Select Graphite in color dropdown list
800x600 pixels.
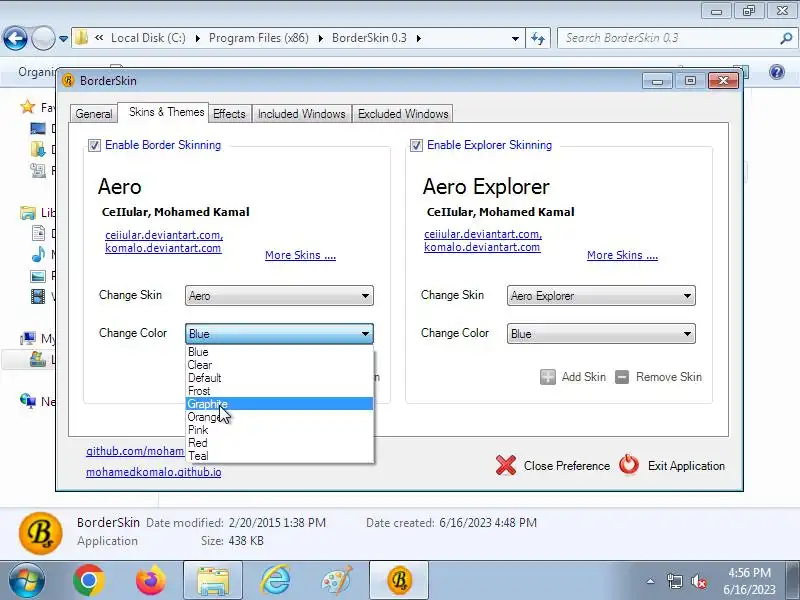click(280, 404)
